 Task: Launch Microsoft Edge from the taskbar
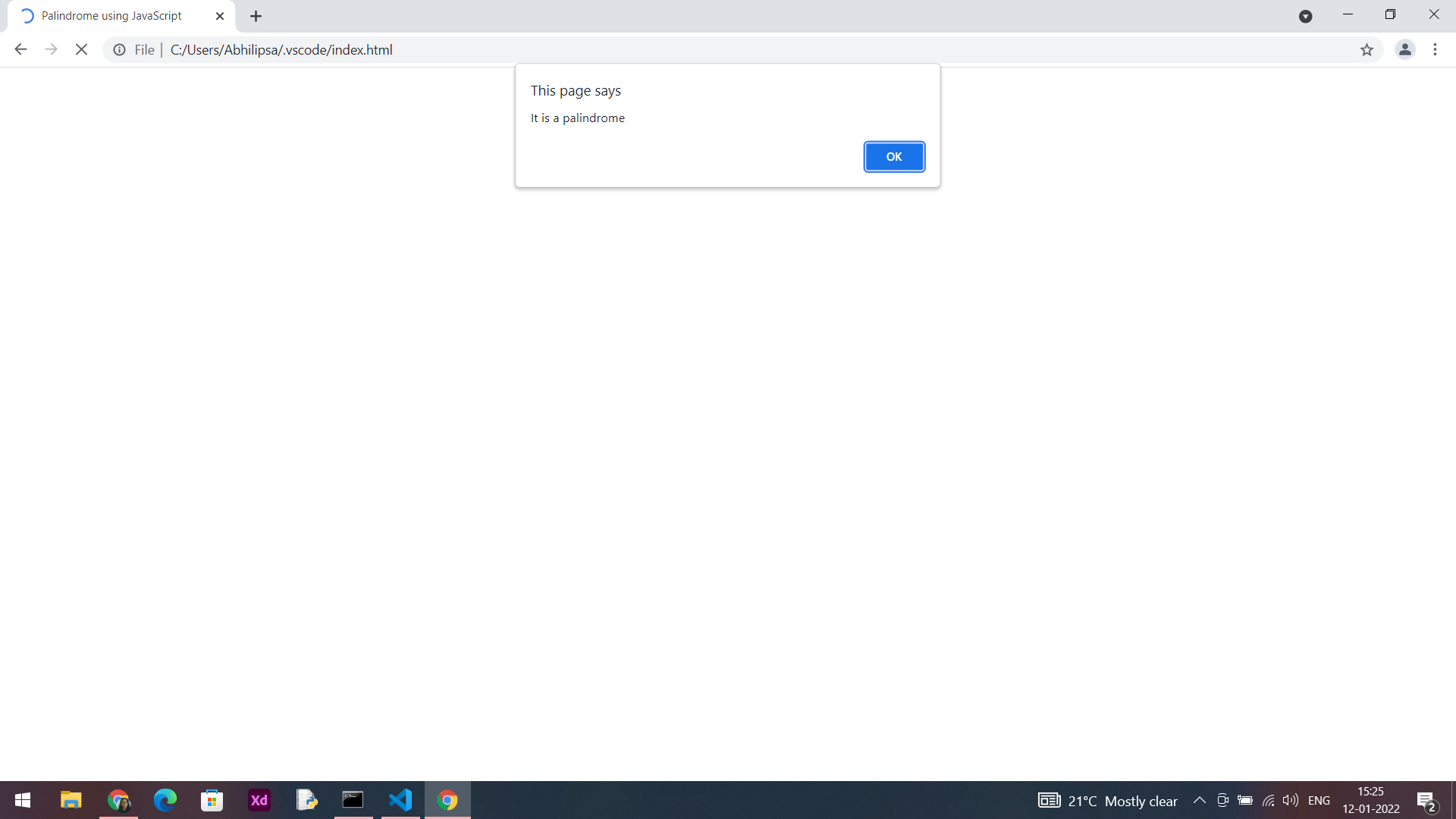click(165, 800)
